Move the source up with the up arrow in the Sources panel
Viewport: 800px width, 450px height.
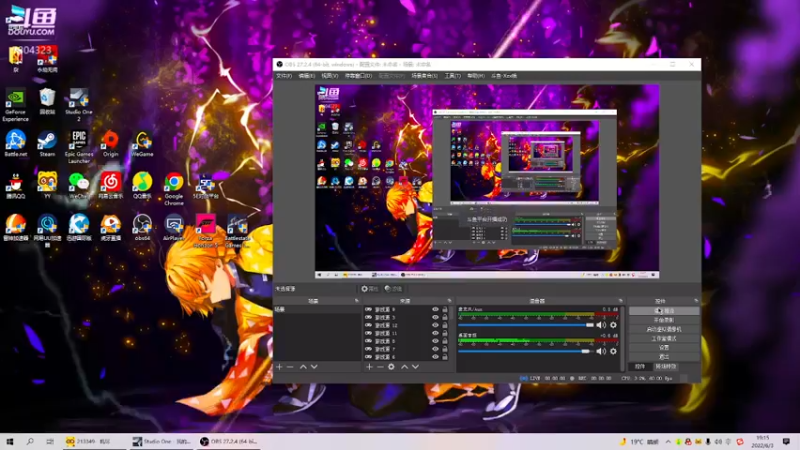coord(405,367)
